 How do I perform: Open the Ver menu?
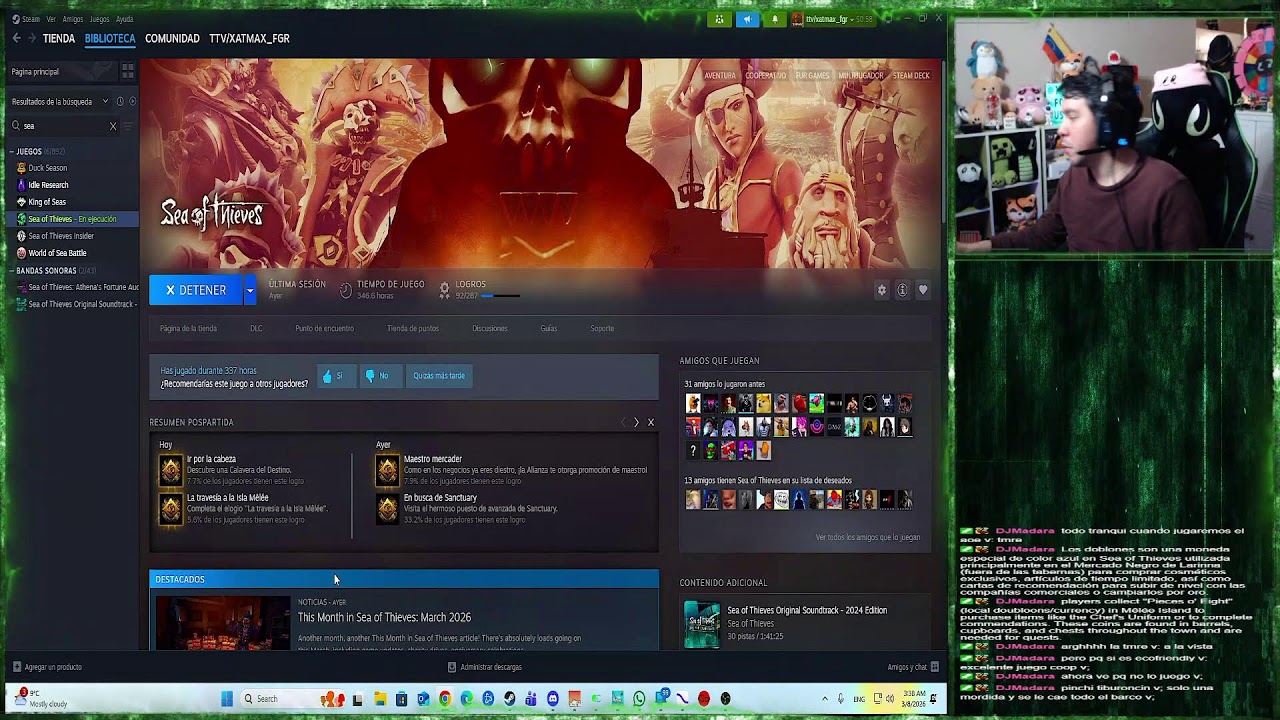click(x=51, y=19)
